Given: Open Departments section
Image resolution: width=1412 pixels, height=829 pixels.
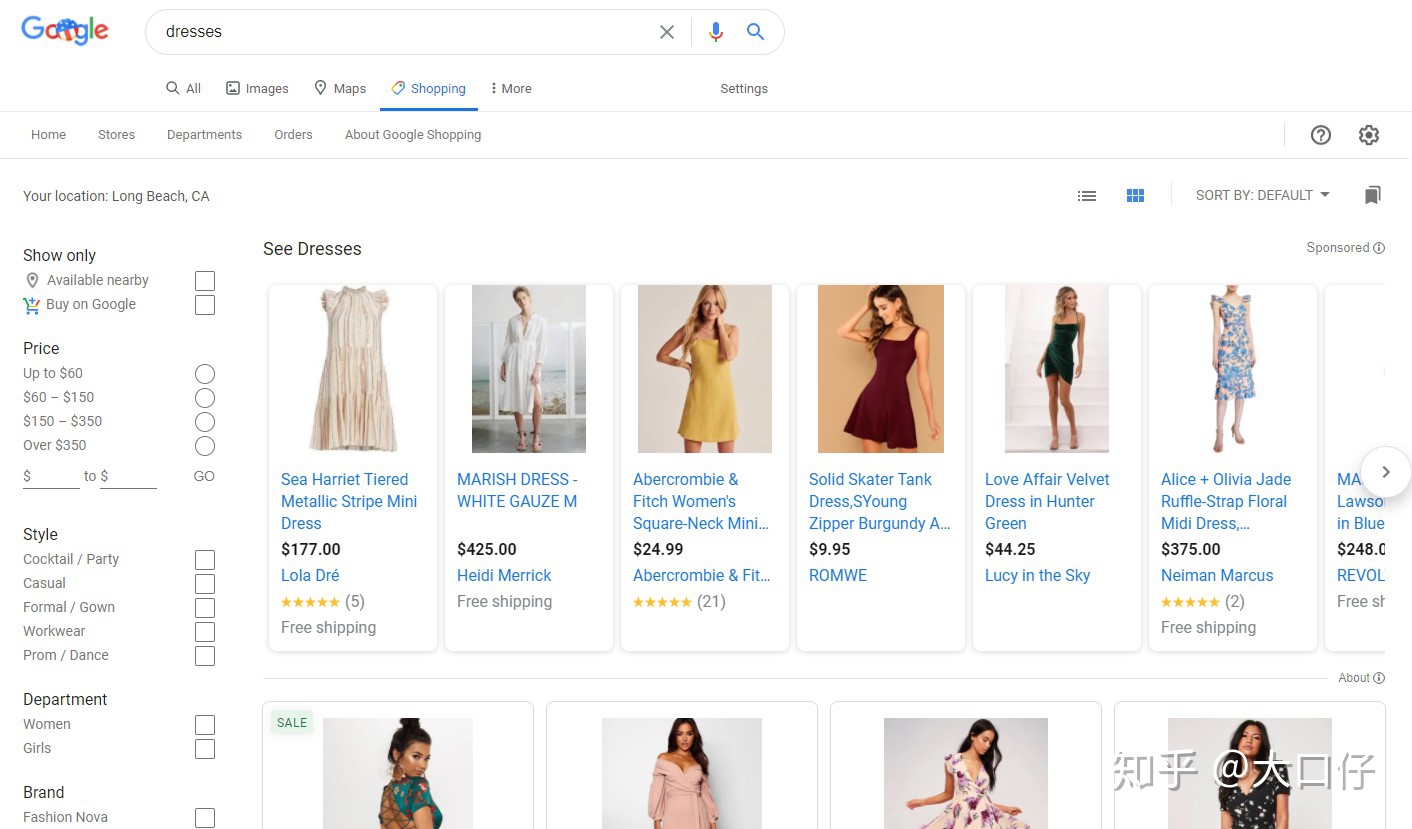Looking at the screenshot, I should tap(204, 135).
